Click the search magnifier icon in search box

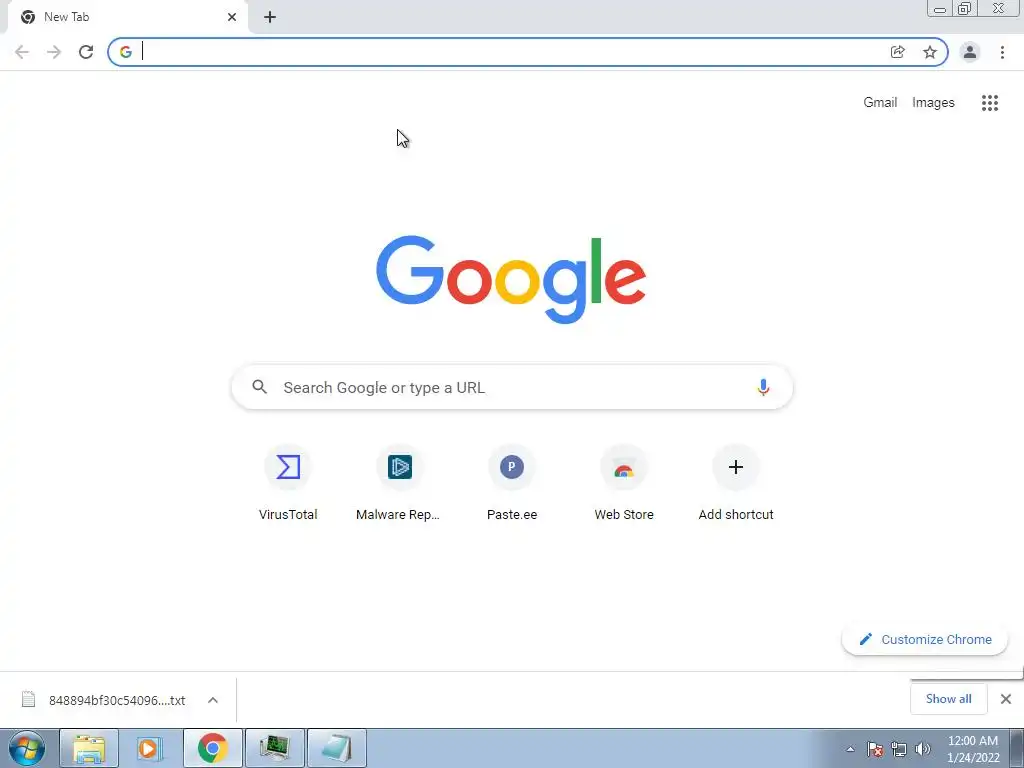click(x=259, y=387)
